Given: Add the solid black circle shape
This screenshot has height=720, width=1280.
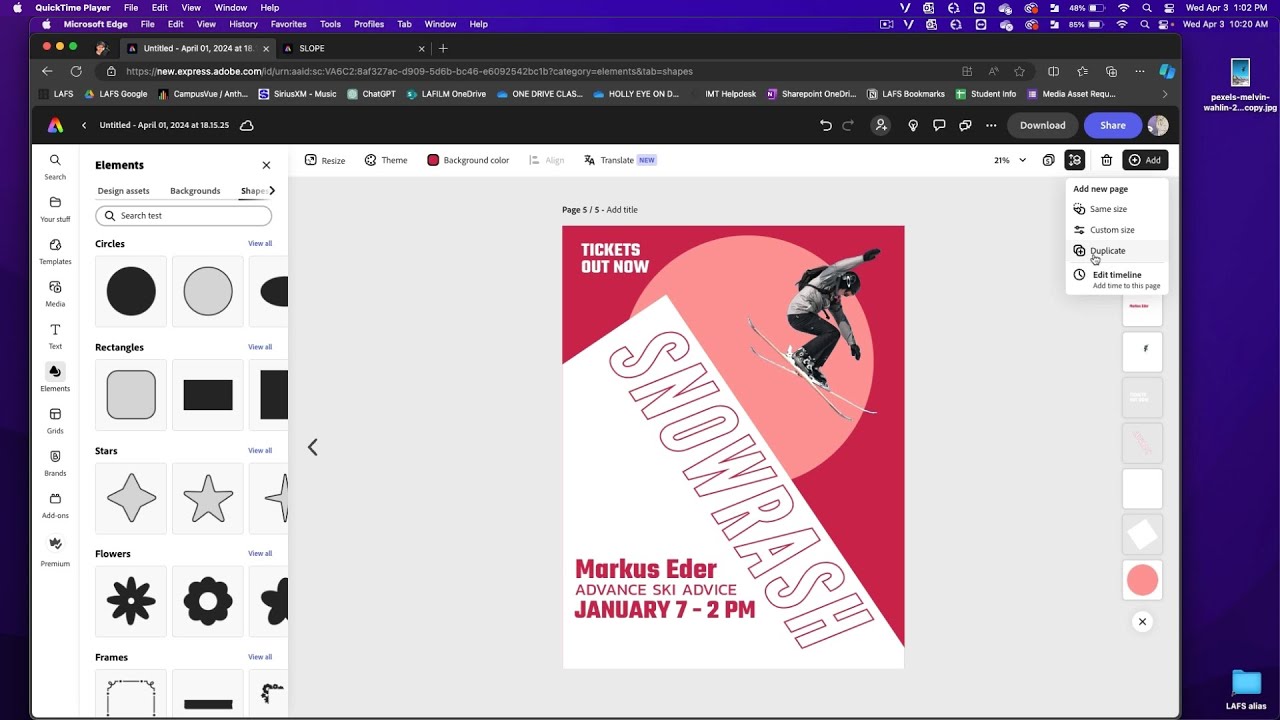Looking at the screenshot, I should 131,291.
